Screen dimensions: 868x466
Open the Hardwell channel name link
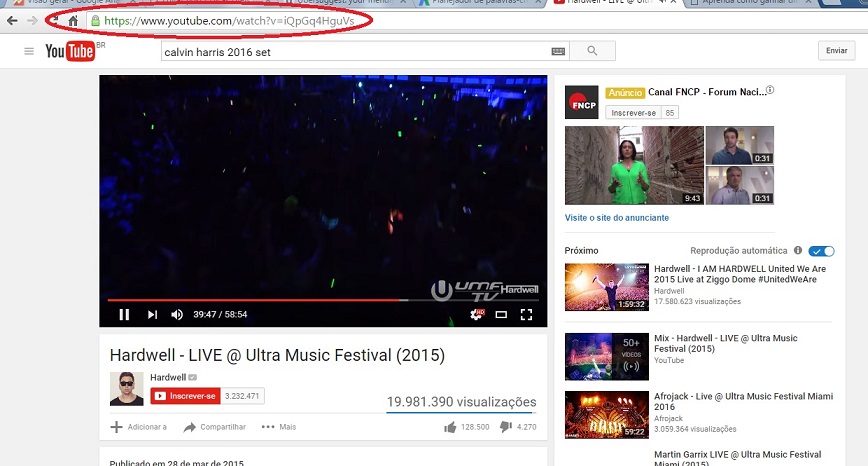pos(168,377)
